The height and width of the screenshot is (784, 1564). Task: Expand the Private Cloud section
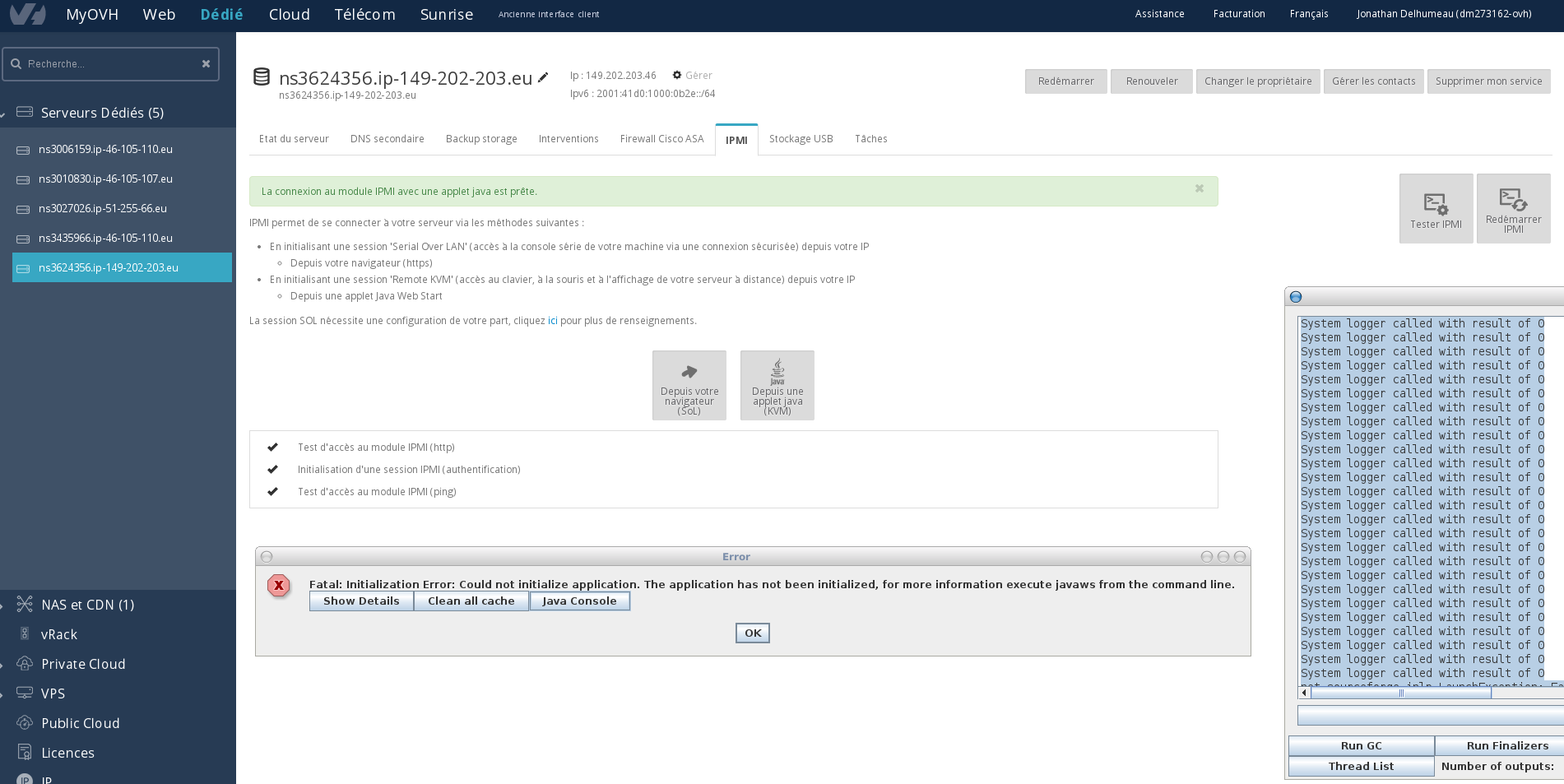pos(2,665)
